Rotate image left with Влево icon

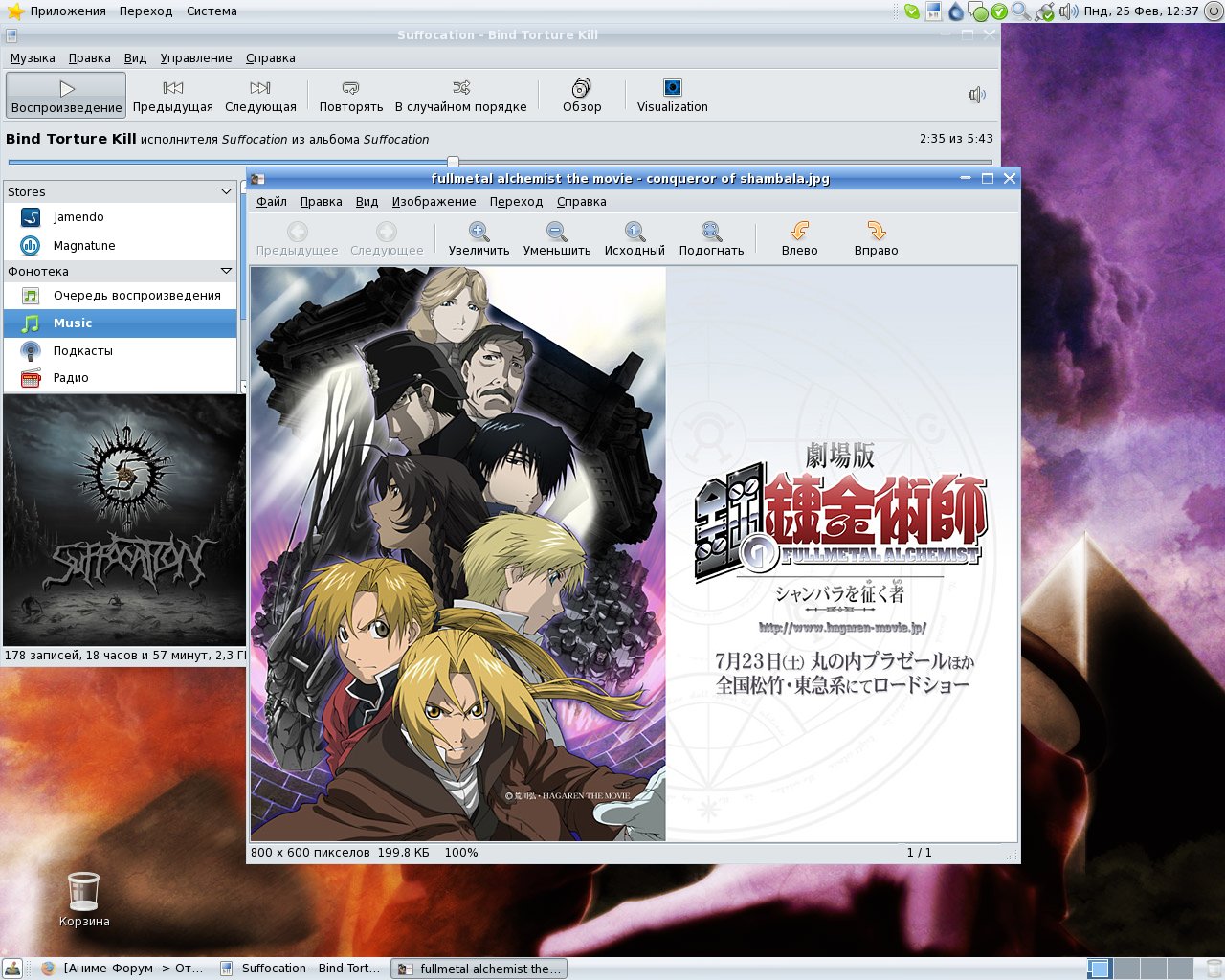click(799, 232)
